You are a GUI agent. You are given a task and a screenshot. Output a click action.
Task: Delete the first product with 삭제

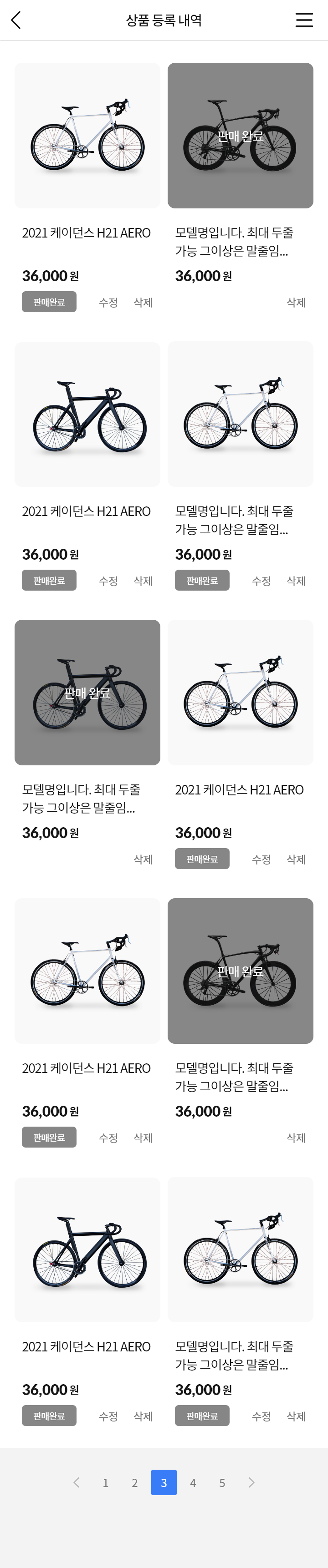point(143,303)
